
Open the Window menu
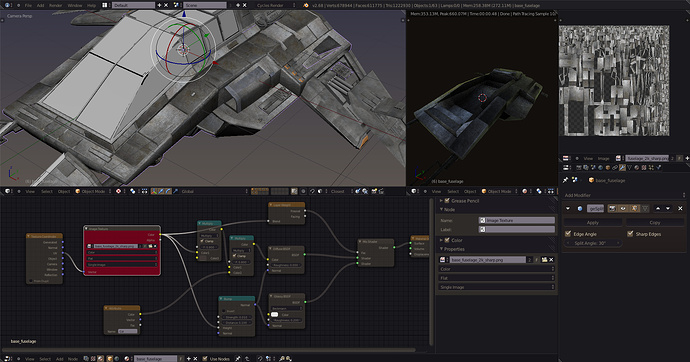(x=75, y=5)
